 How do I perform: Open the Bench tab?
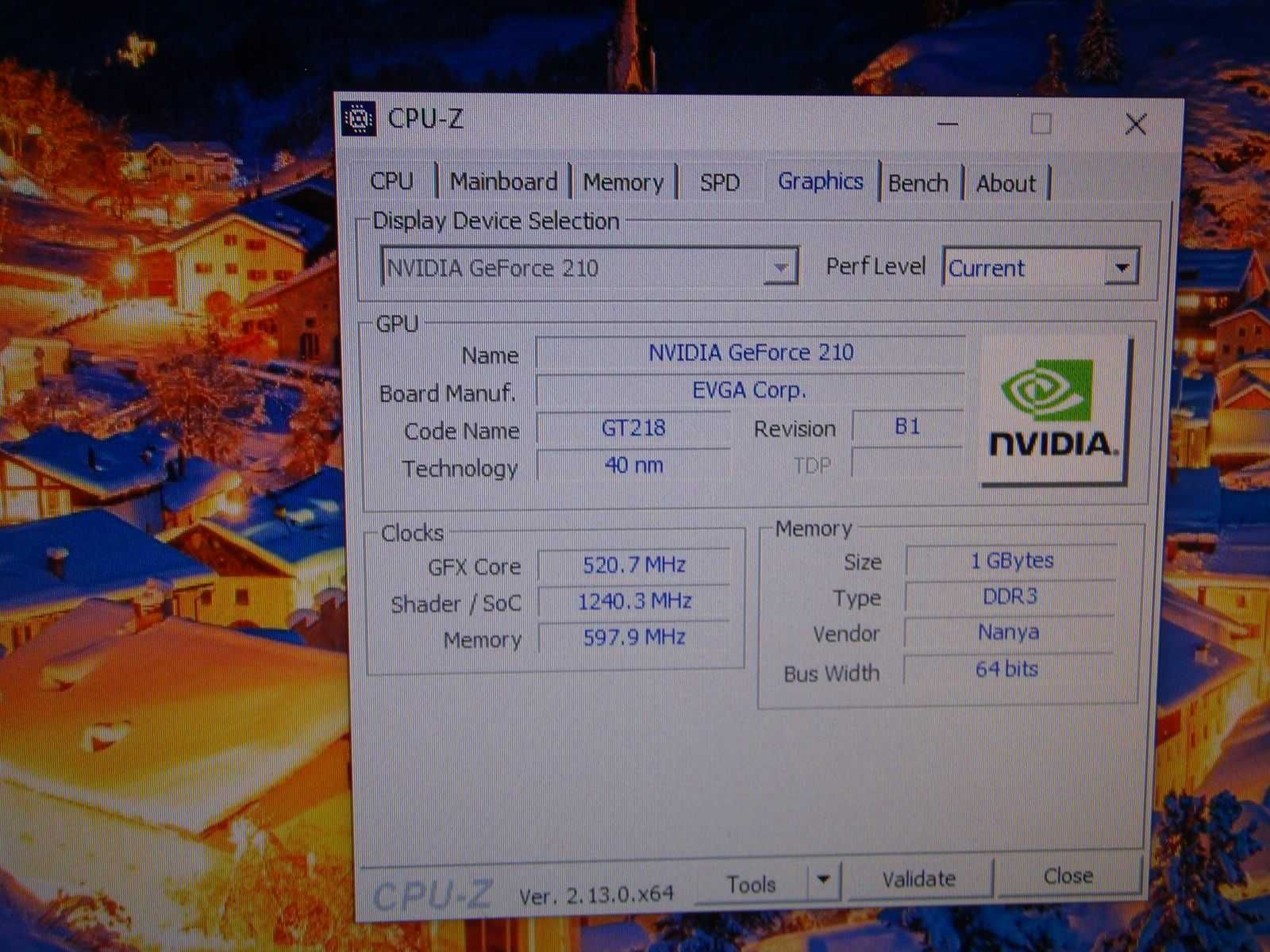[919, 183]
